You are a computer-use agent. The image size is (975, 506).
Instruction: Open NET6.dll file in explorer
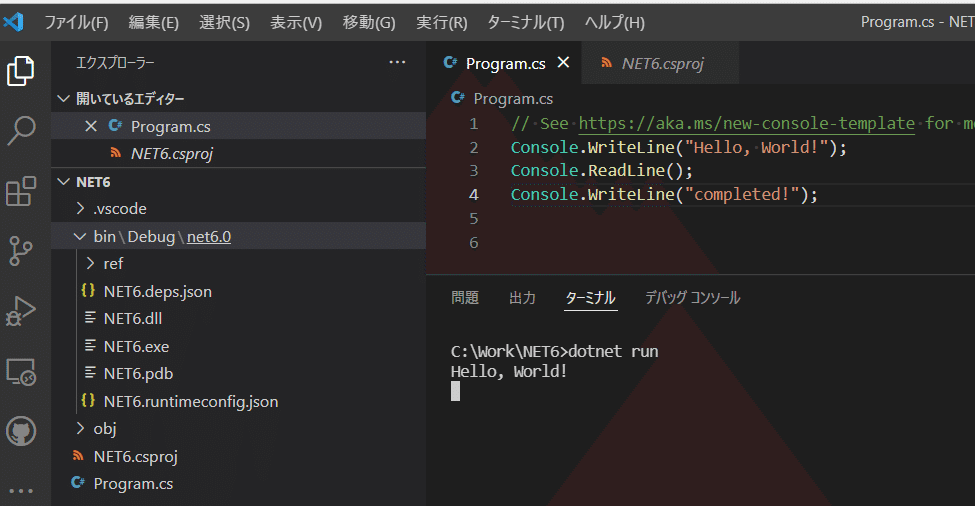238,318
